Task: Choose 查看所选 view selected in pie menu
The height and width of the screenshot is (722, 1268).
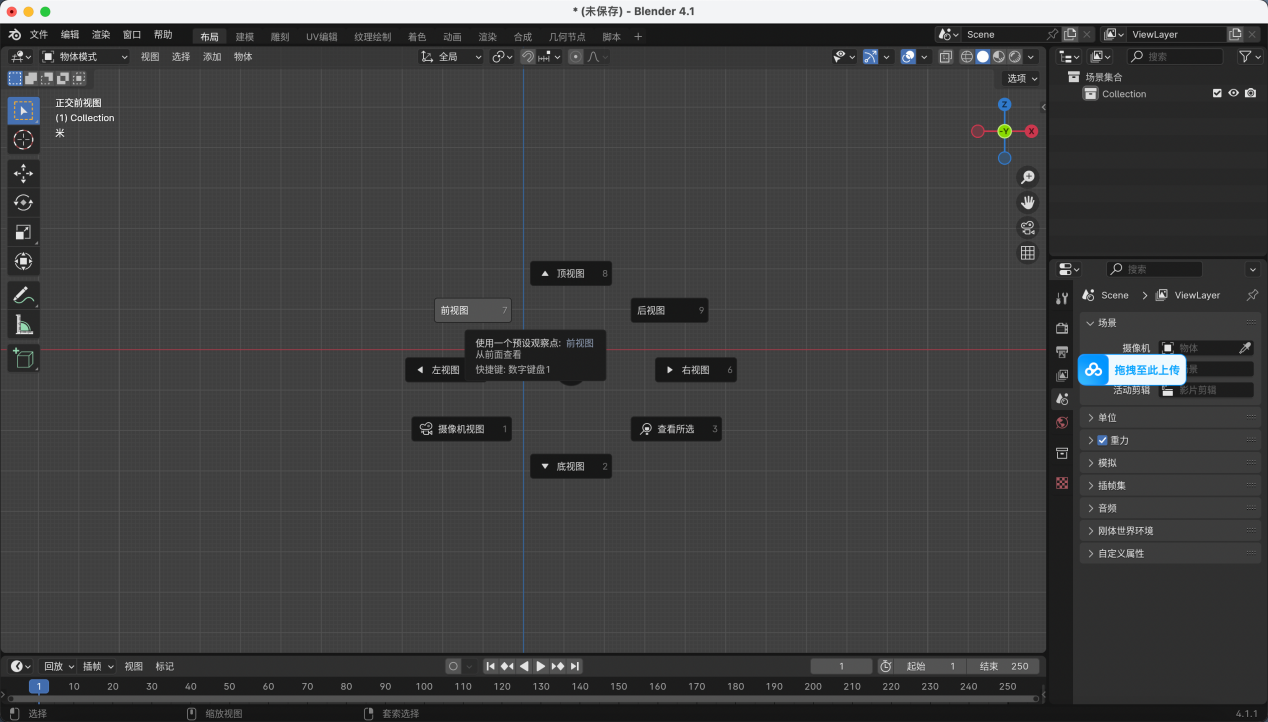Action: tap(676, 429)
